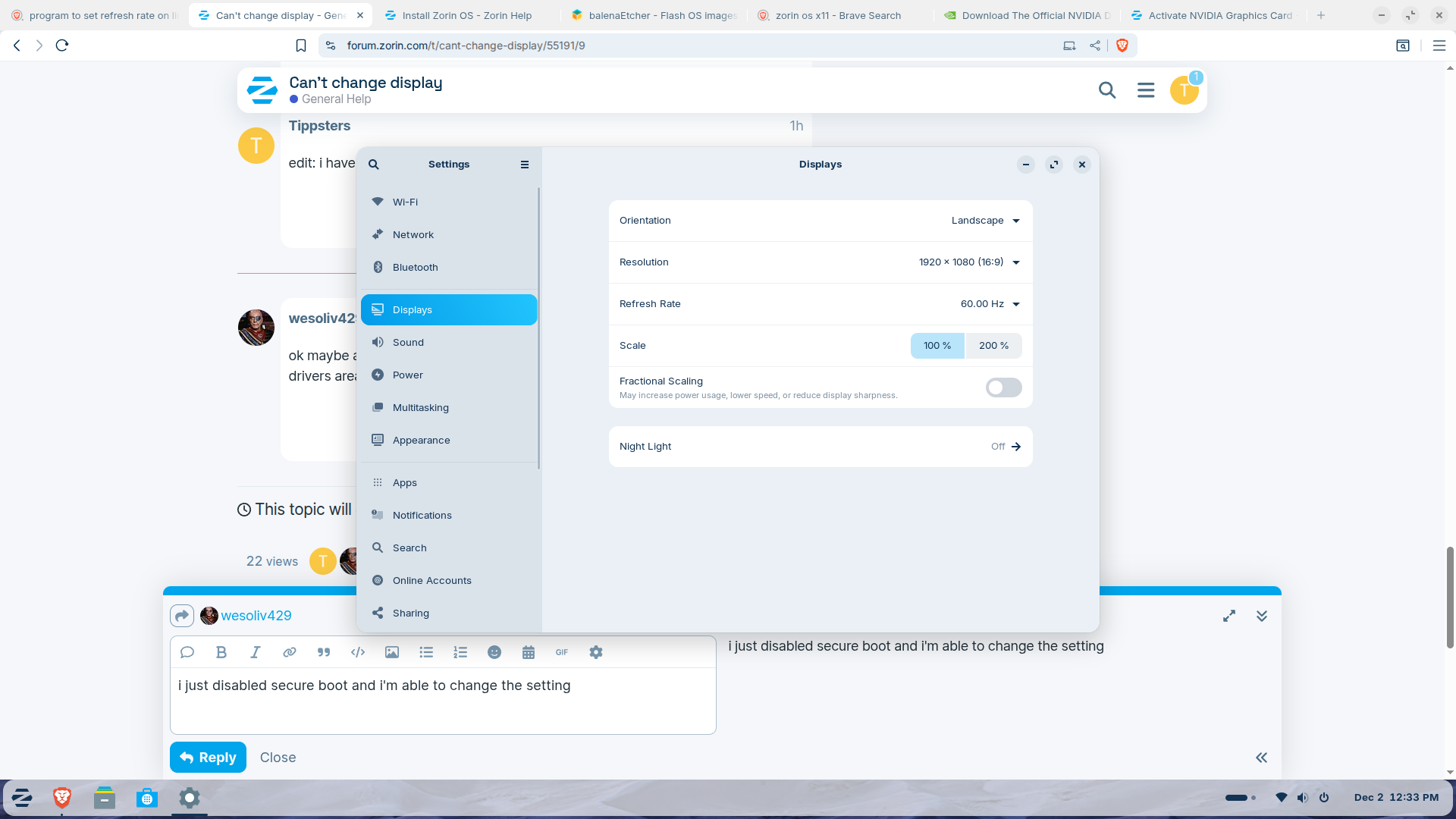Click the GIF icon in editor toolbar
The height and width of the screenshot is (819, 1456).
[x=562, y=652]
